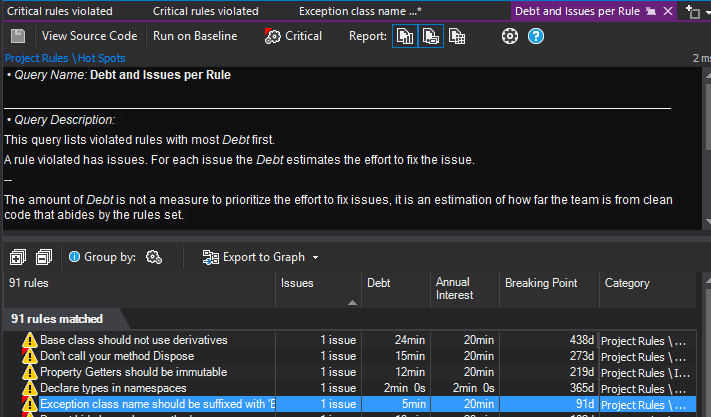Screen dimensions: 711x417
Task: Click Export to Graph button
Action: coord(254,257)
